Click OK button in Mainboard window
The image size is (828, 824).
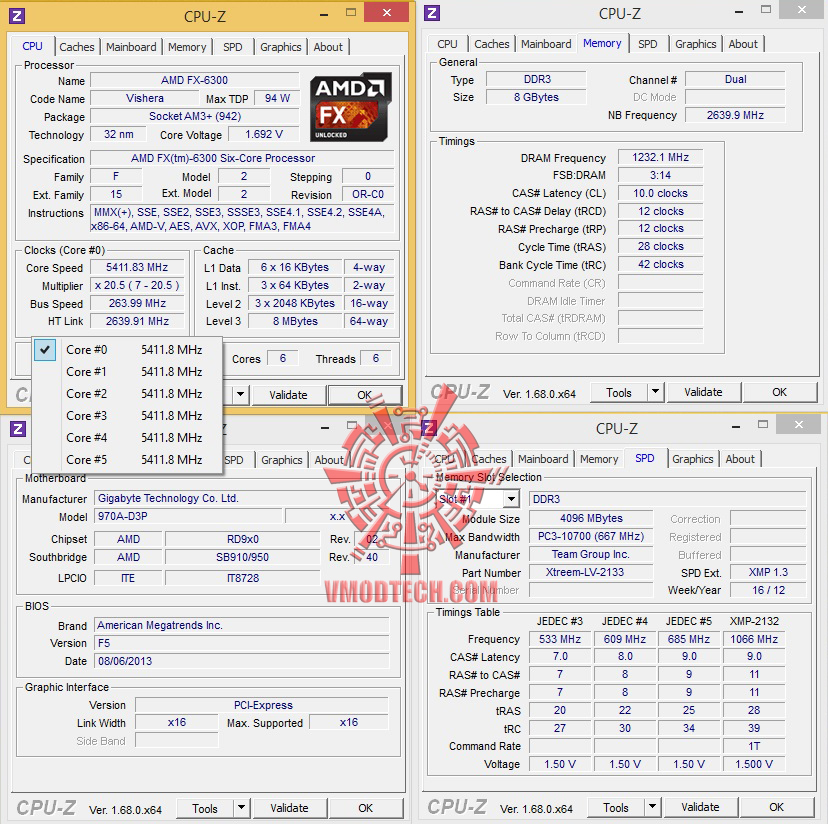[x=365, y=808]
